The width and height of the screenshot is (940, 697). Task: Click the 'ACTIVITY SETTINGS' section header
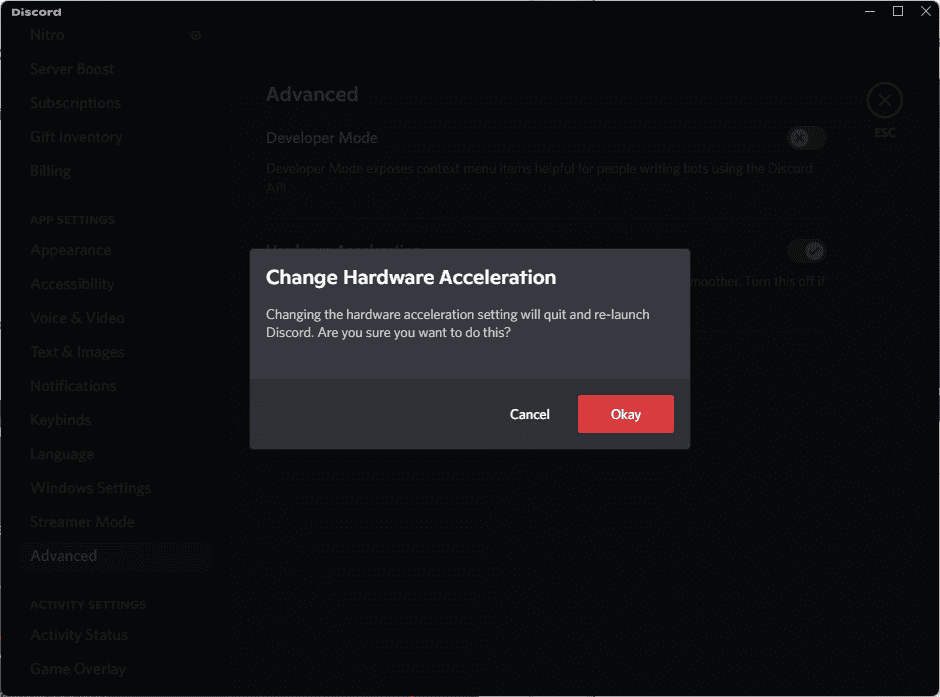tap(88, 605)
